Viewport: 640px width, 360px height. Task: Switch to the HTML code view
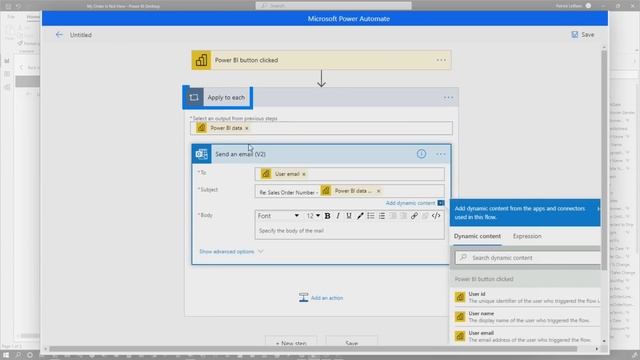coord(436,216)
